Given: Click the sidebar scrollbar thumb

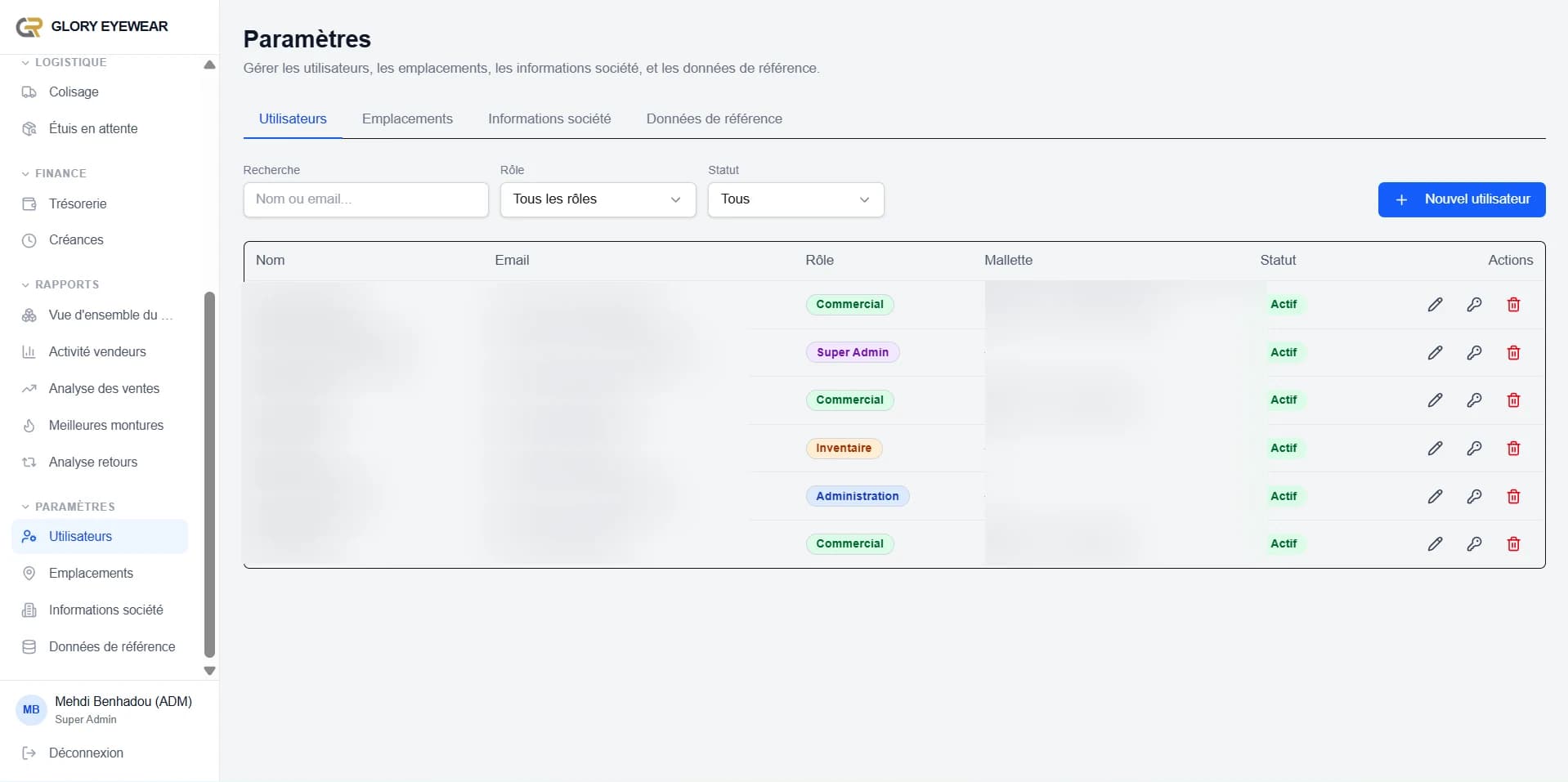Looking at the screenshot, I should click(x=209, y=474).
